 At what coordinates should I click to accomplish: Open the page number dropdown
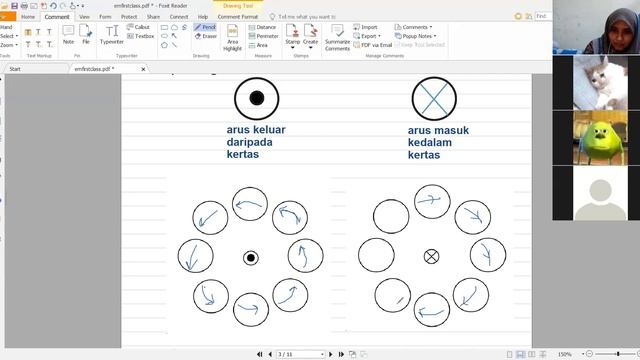(322, 354)
